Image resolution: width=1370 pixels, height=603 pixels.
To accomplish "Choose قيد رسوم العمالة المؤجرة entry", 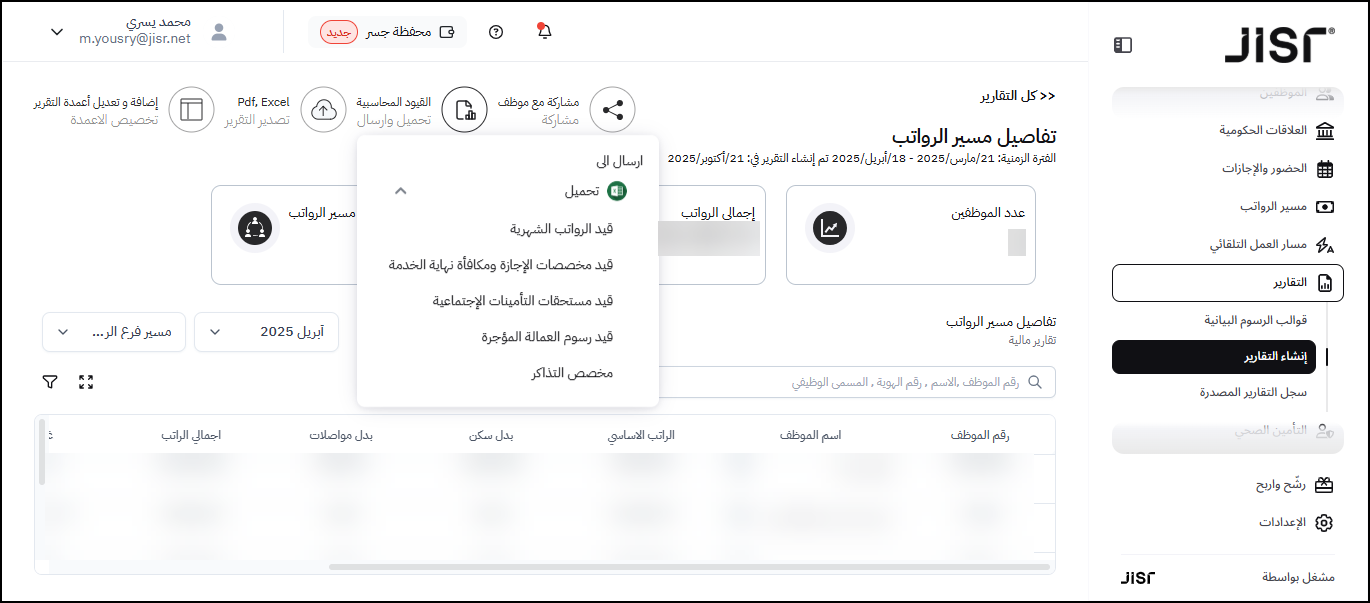I will tap(546, 337).
